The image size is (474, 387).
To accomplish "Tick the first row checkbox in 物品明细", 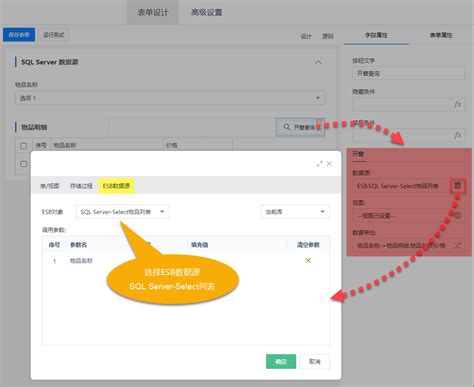I will 24,164.
